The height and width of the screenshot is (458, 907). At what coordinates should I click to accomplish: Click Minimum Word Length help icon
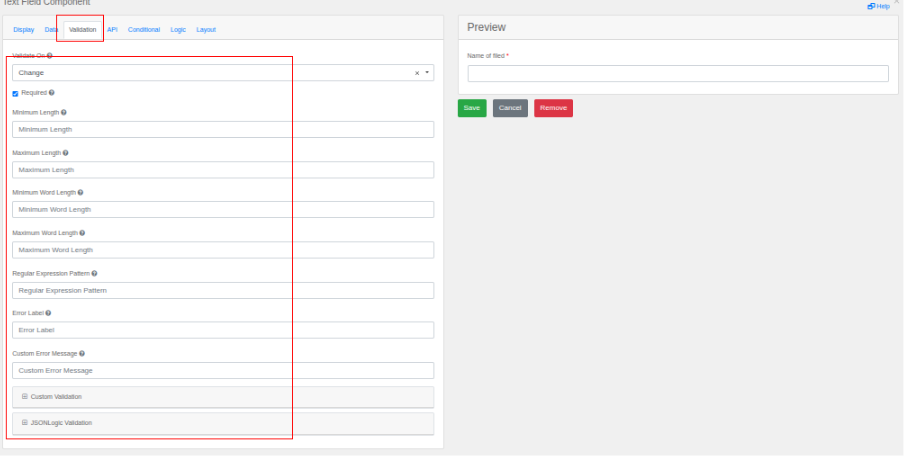(x=80, y=193)
